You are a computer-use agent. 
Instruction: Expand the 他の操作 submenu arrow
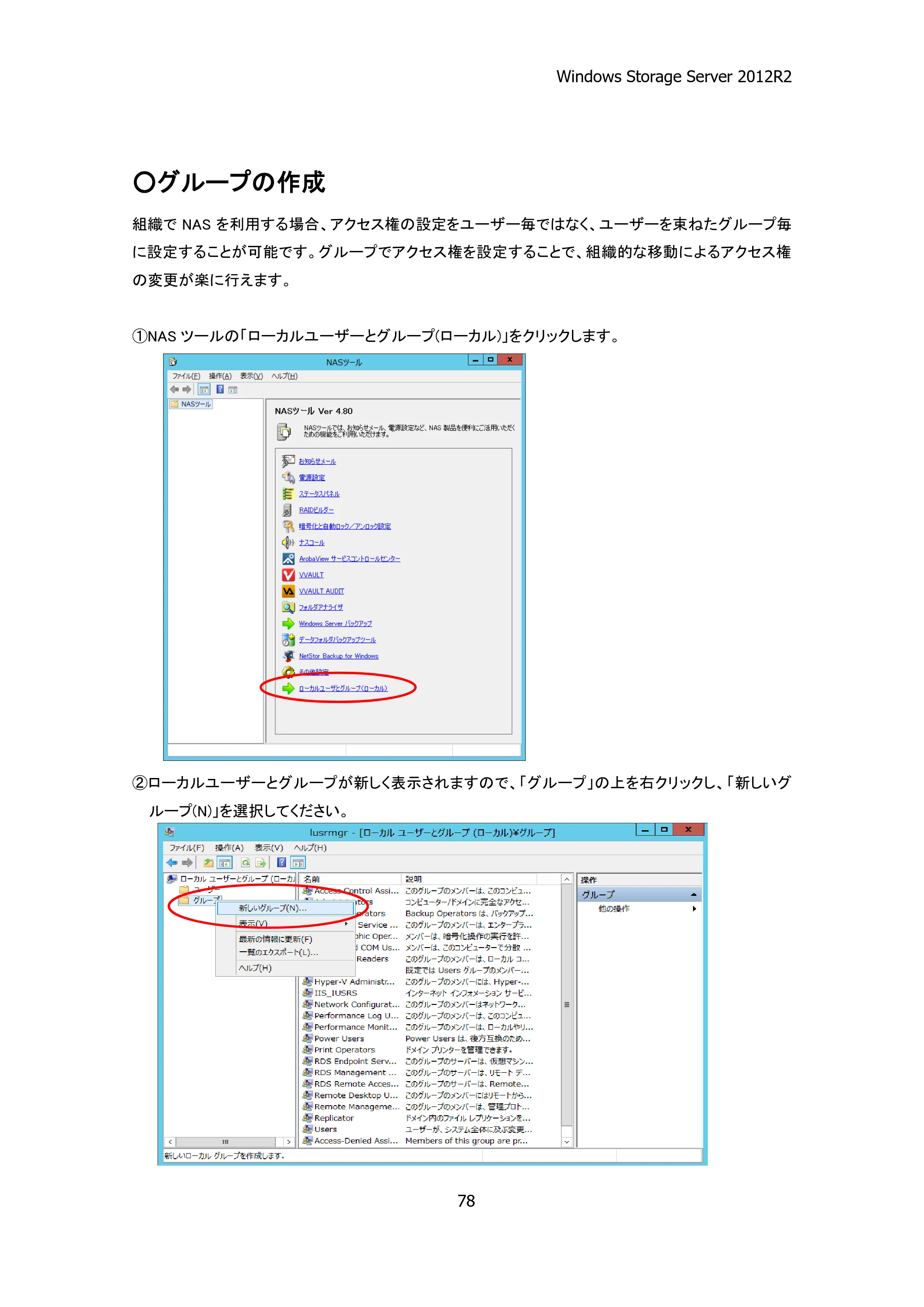[x=694, y=908]
